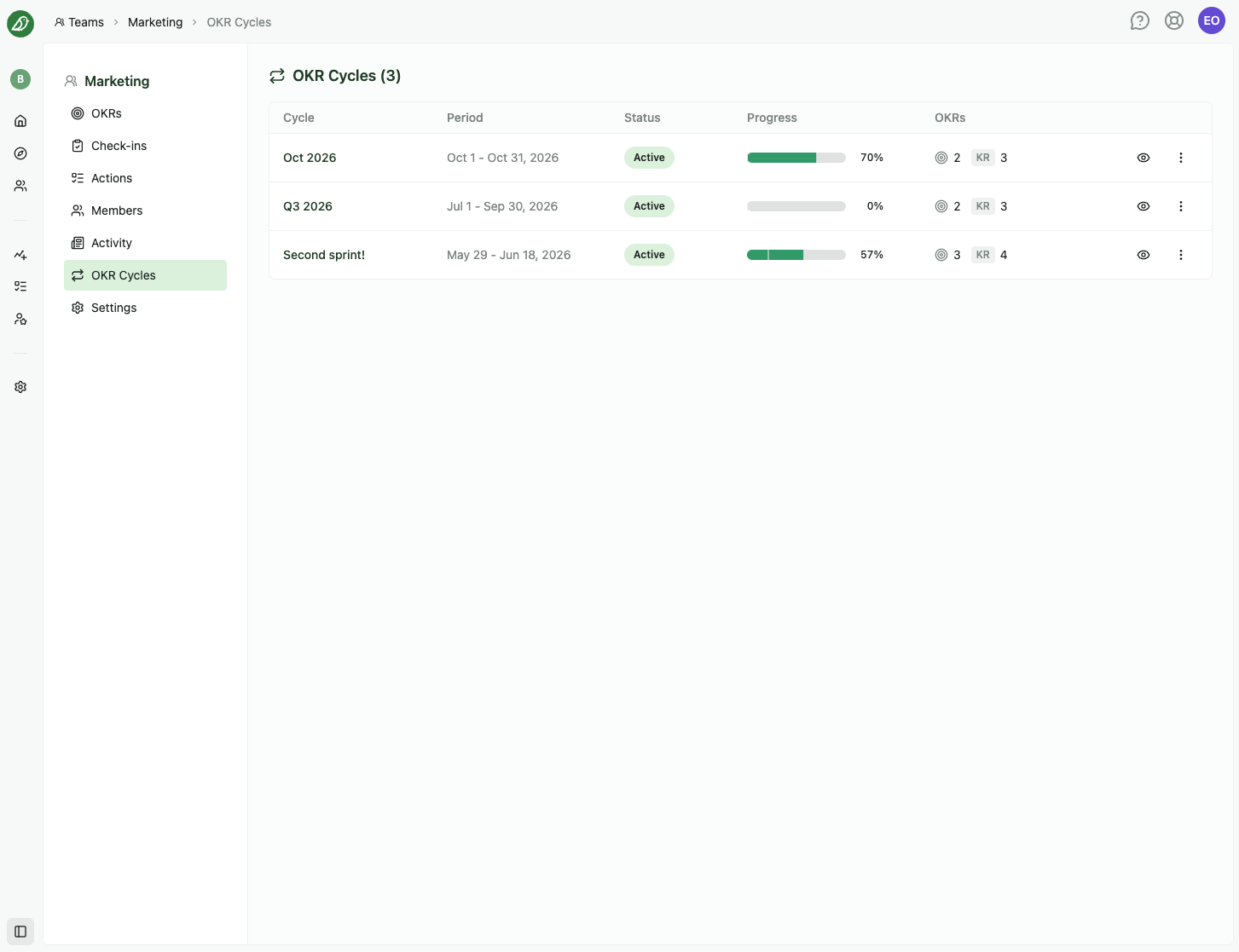This screenshot has height=952, width=1239.
Task: Open the Q3 2026 cycle
Action: (308, 206)
